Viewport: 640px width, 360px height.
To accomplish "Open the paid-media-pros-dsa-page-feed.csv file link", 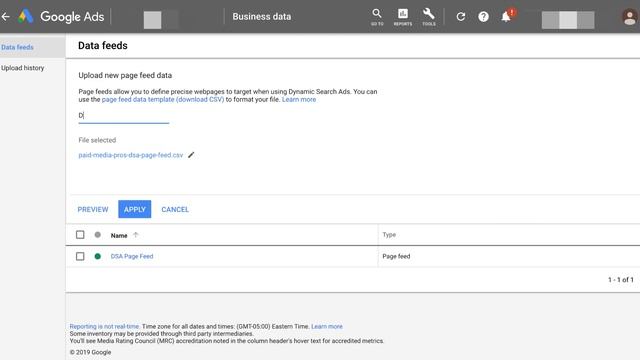I will (x=131, y=155).
